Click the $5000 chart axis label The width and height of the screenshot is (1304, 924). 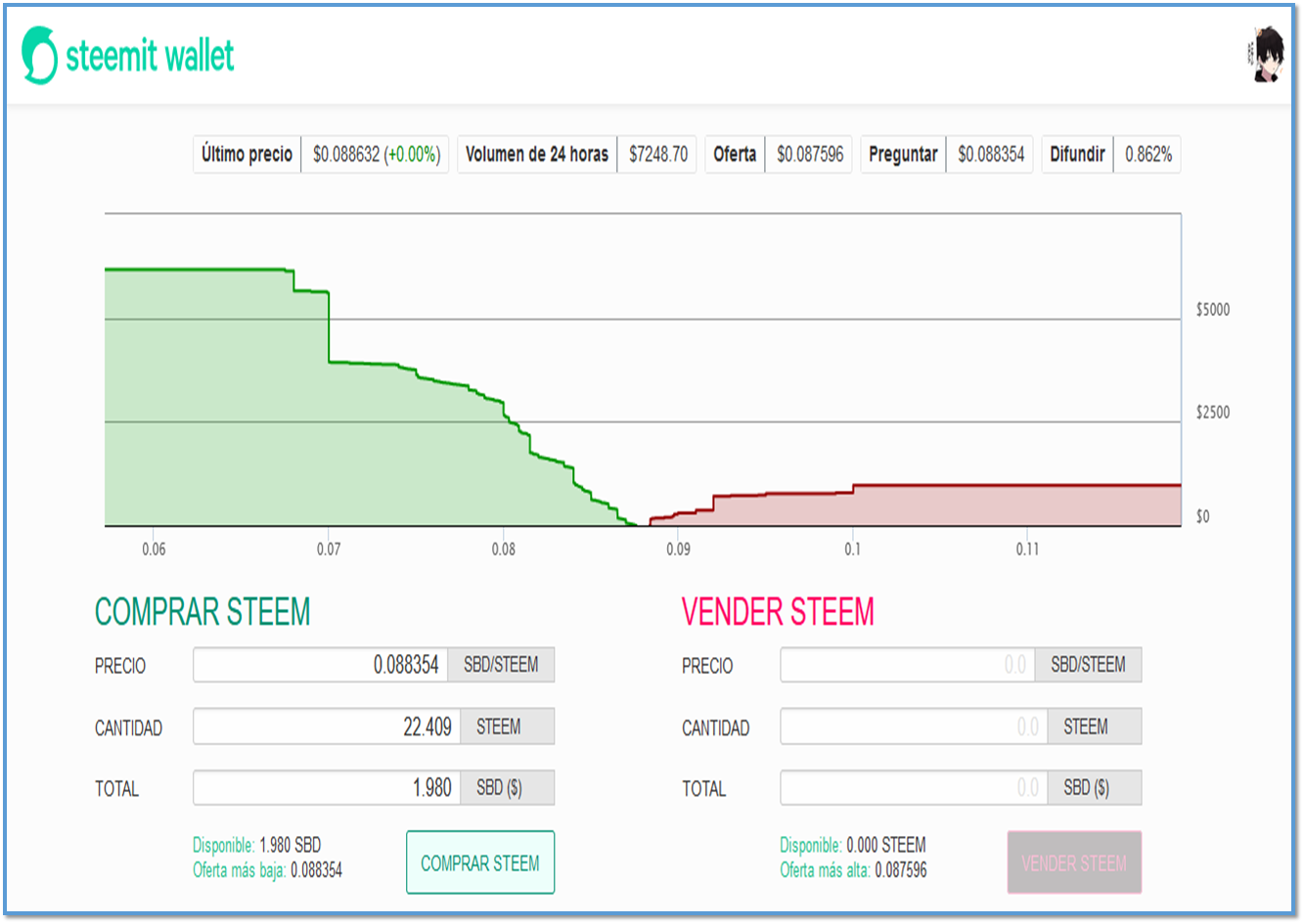coord(1213,310)
